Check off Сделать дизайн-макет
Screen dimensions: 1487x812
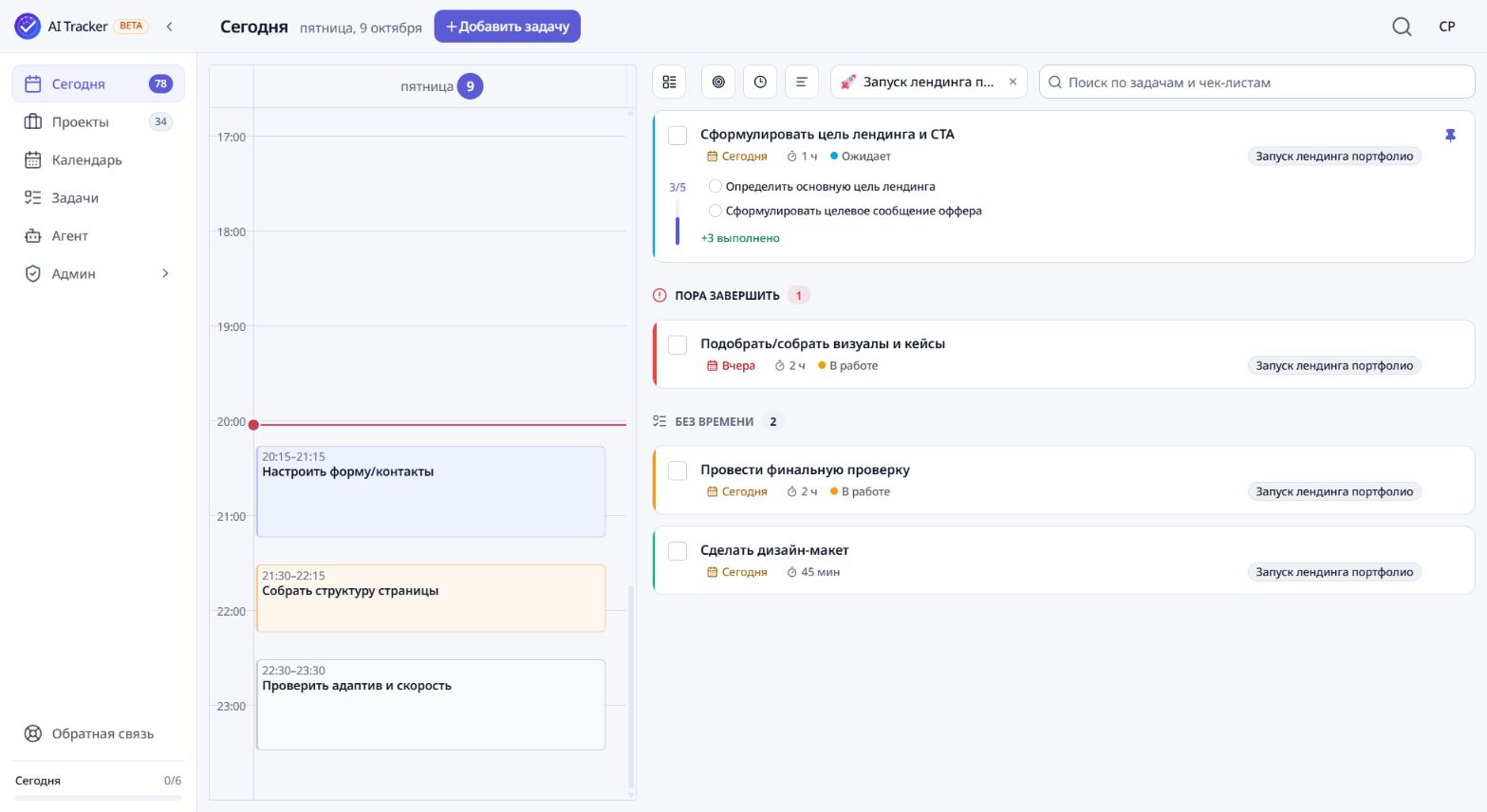click(x=678, y=551)
